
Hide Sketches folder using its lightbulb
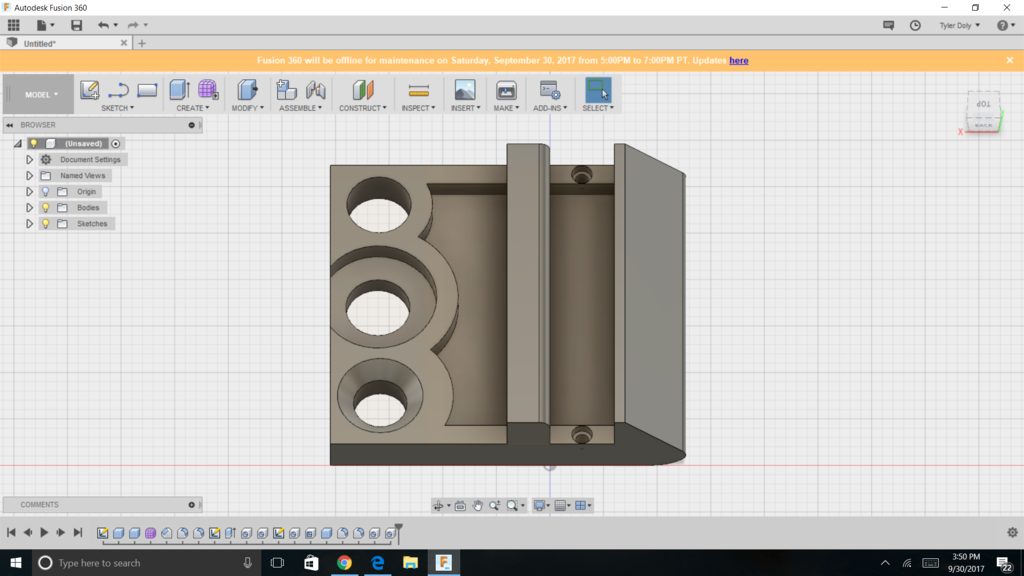point(45,224)
